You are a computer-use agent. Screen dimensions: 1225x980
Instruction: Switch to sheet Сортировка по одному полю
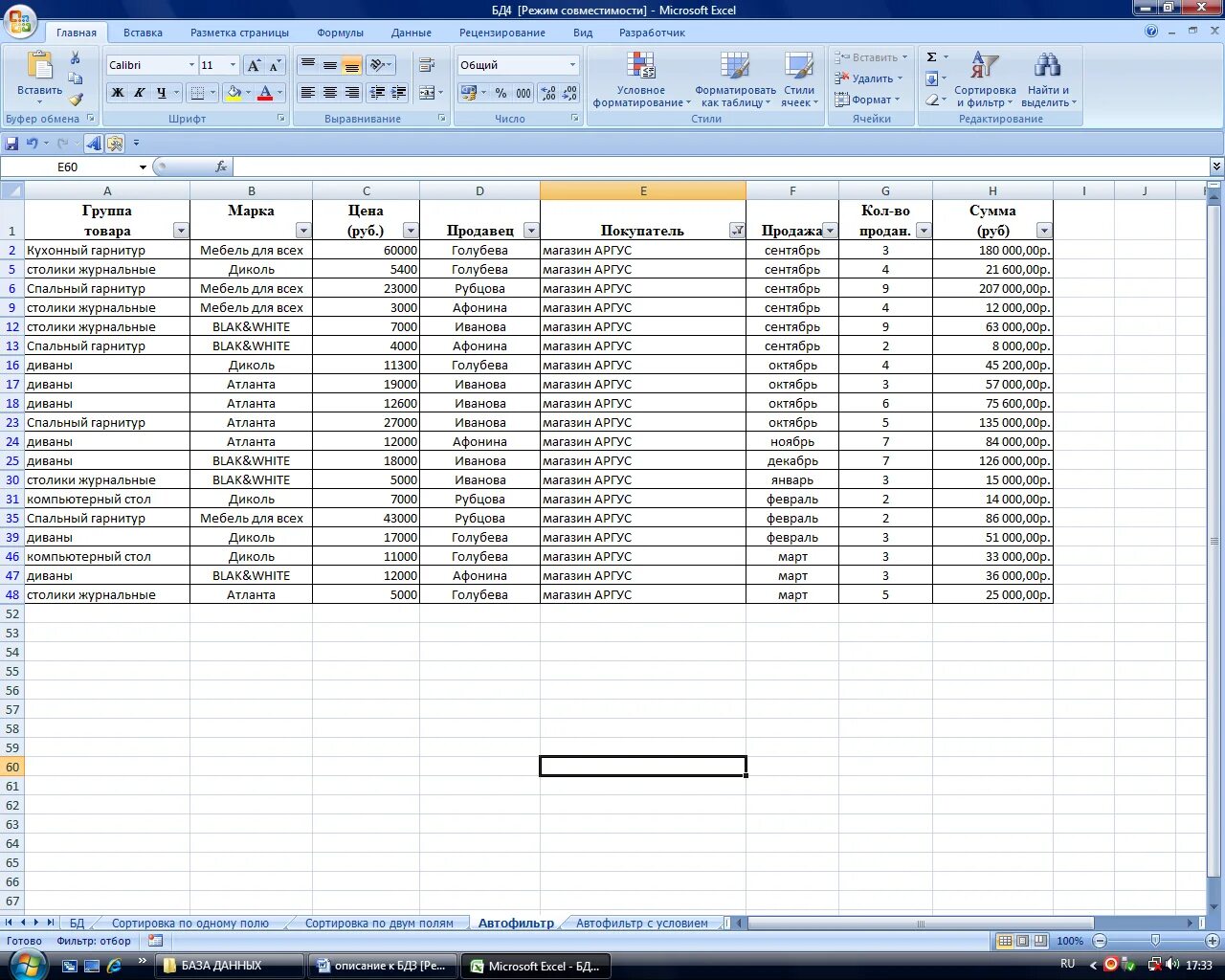click(x=190, y=924)
